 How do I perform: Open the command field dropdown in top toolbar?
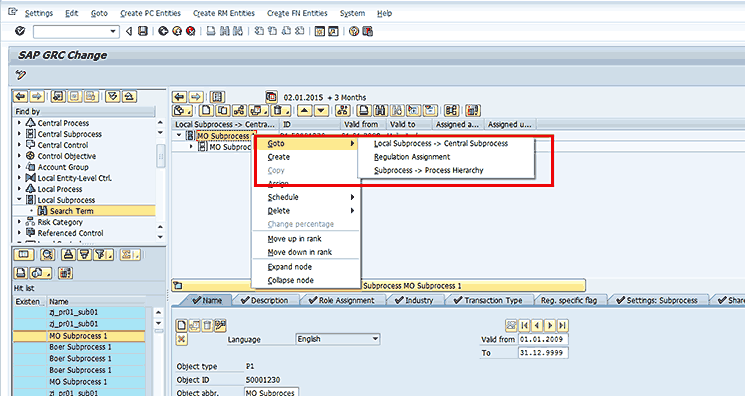tap(113, 31)
